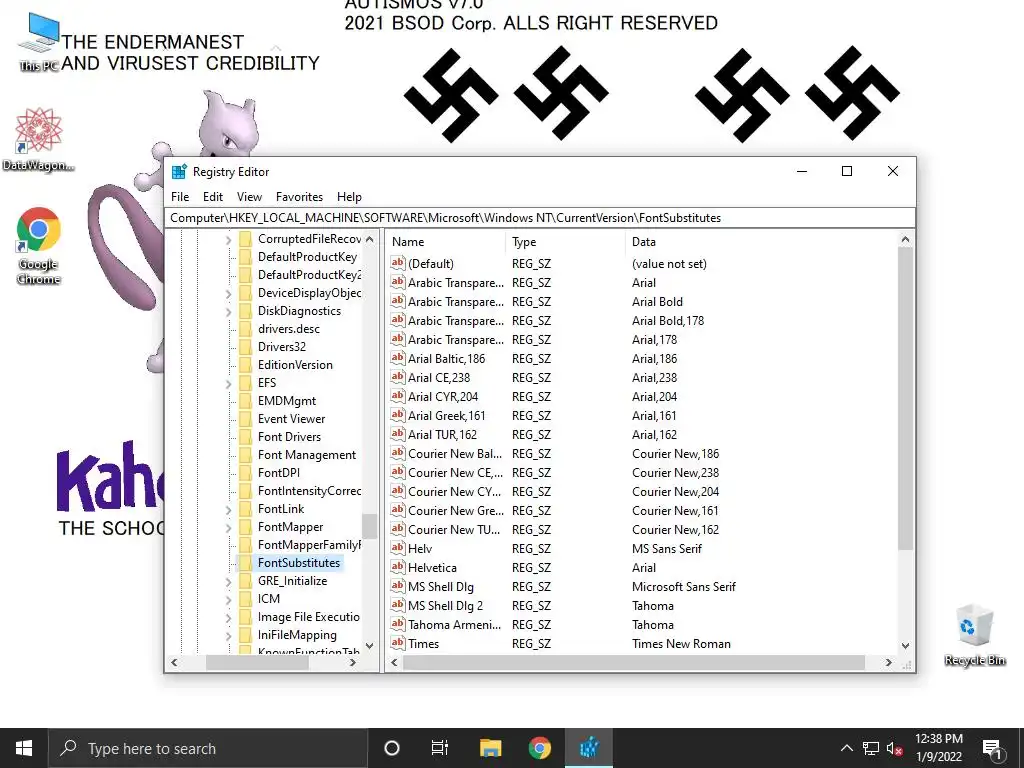The image size is (1024, 768).
Task: Show hidden system tray icons
Action: [846, 748]
